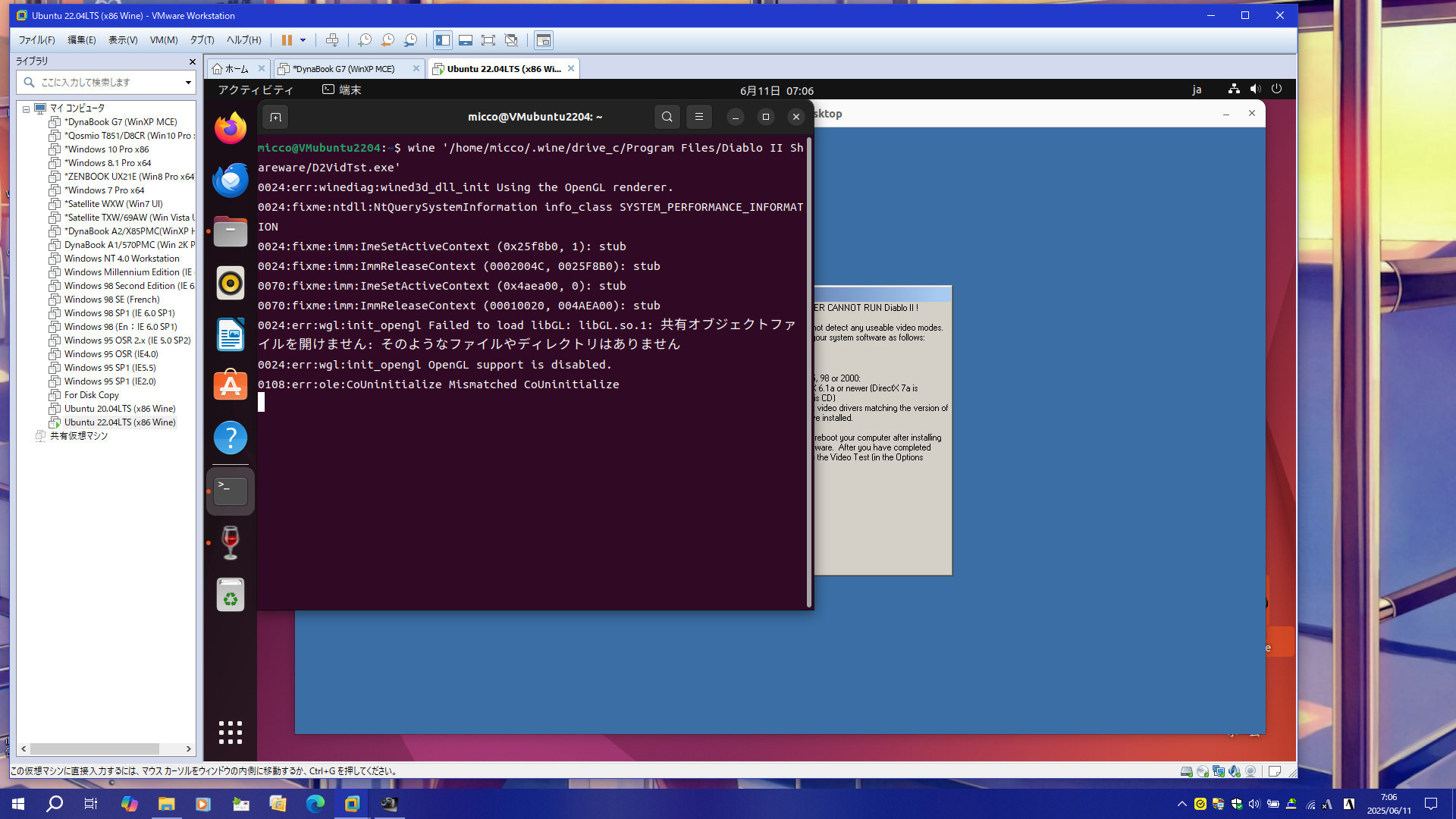Click the terminal search icon
Screen dimensions: 1456x819
point(667,117)
